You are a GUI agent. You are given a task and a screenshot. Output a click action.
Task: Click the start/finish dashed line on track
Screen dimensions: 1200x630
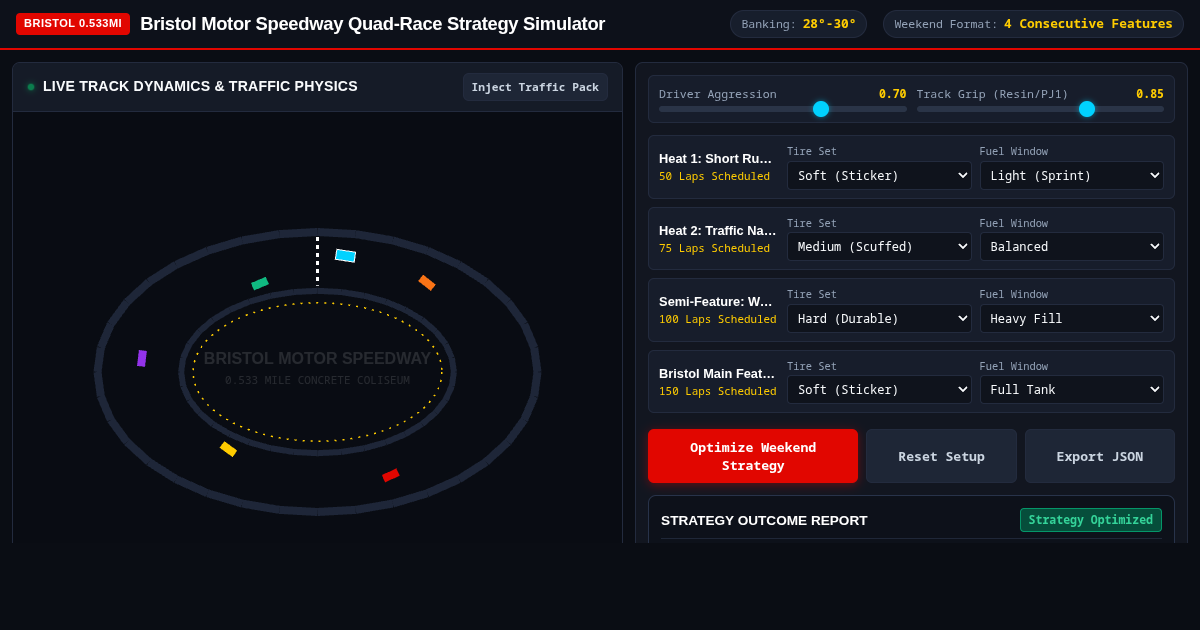[x=318, y=261]
